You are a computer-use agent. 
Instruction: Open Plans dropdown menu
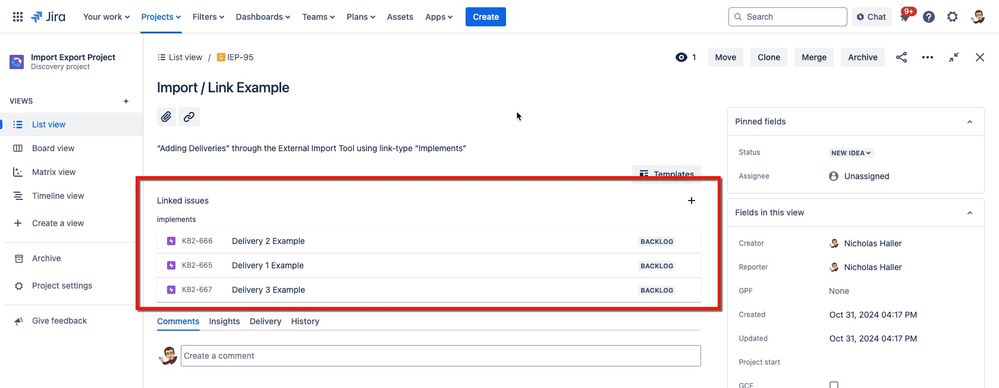click(361, 17)
